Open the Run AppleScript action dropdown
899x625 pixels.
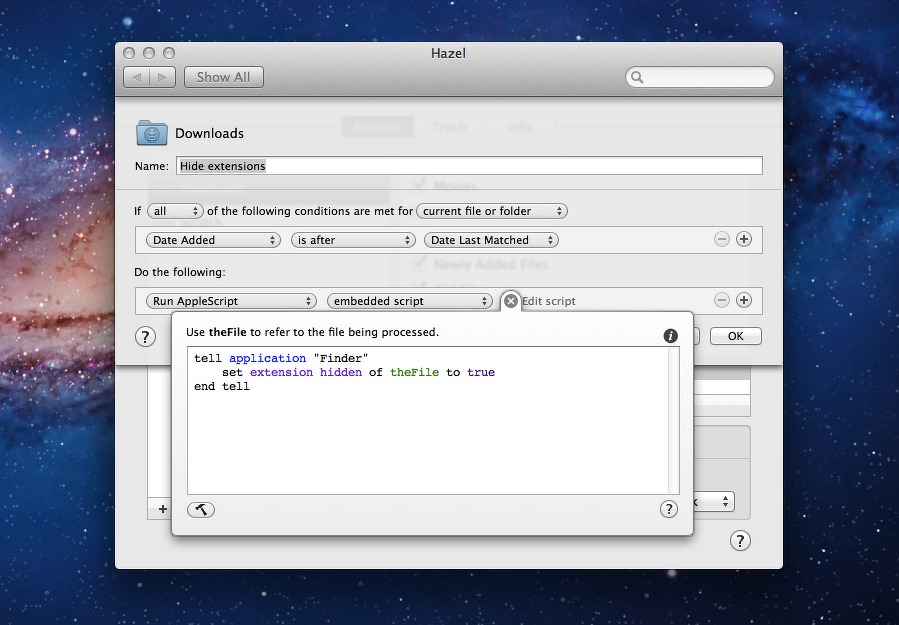coord(231,301)
